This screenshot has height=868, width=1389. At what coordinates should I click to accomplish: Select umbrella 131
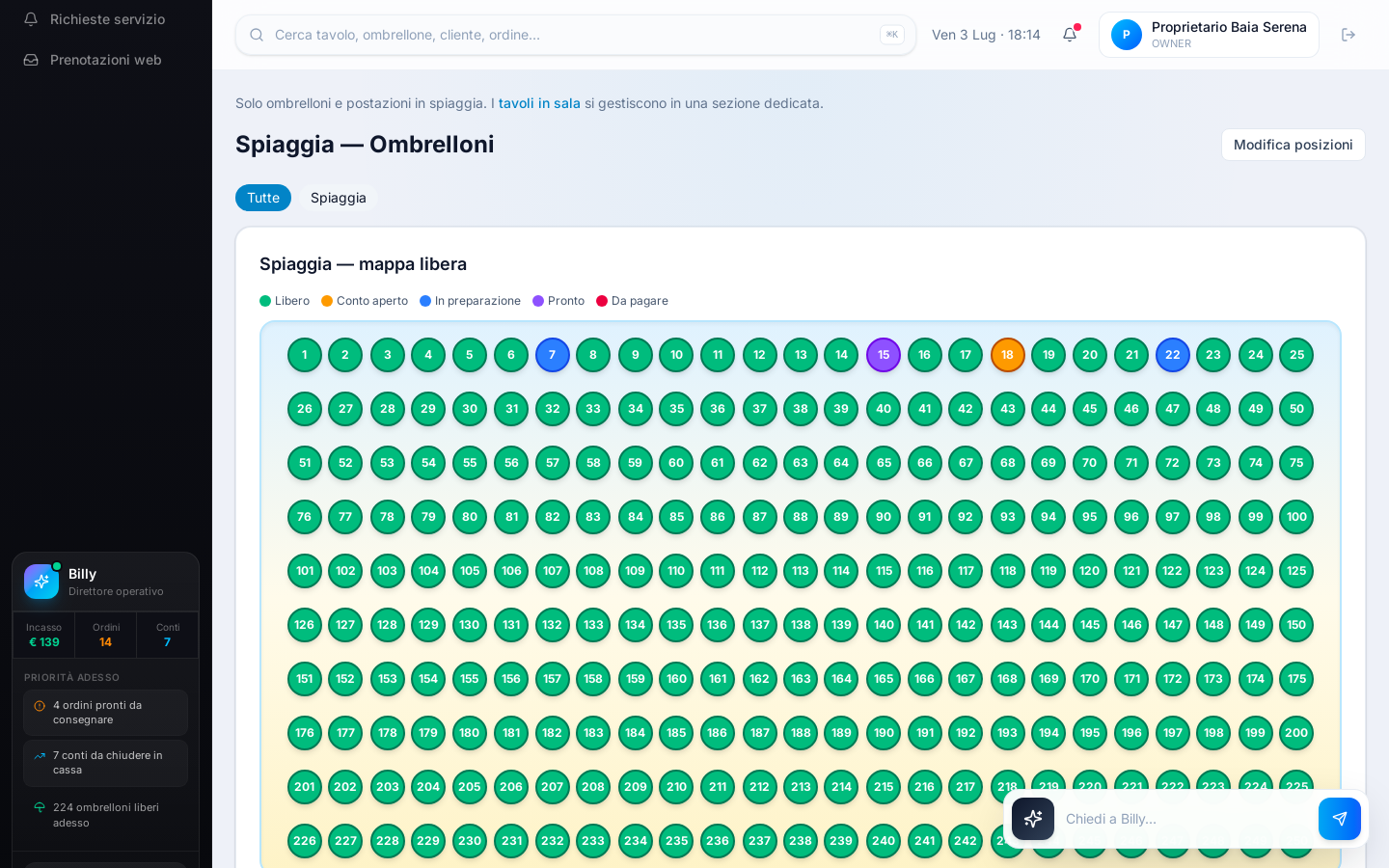click(511, 625)
